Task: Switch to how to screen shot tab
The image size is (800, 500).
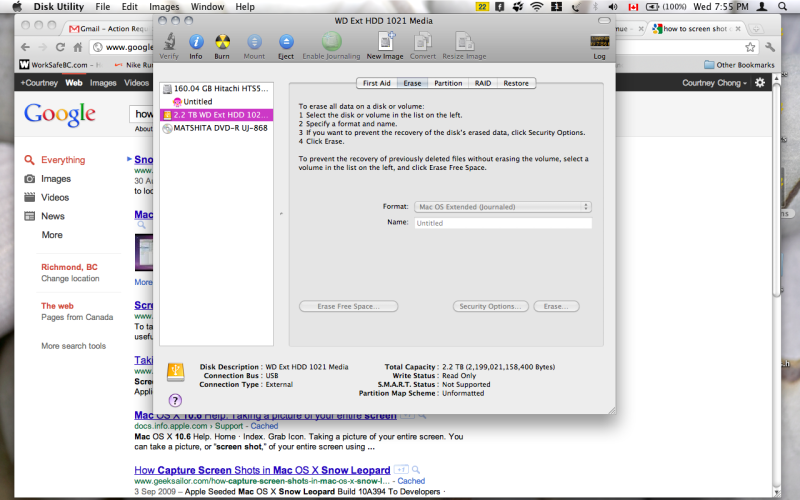Action: [697, 29]
